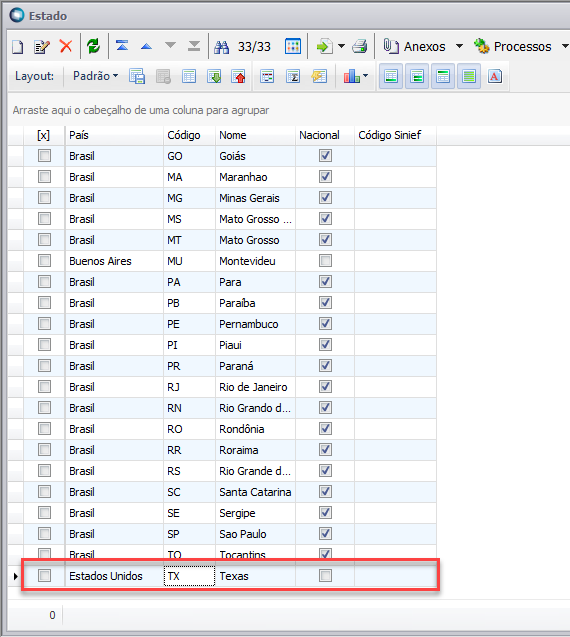
Task: Click the printer icon
Action: 360,46
